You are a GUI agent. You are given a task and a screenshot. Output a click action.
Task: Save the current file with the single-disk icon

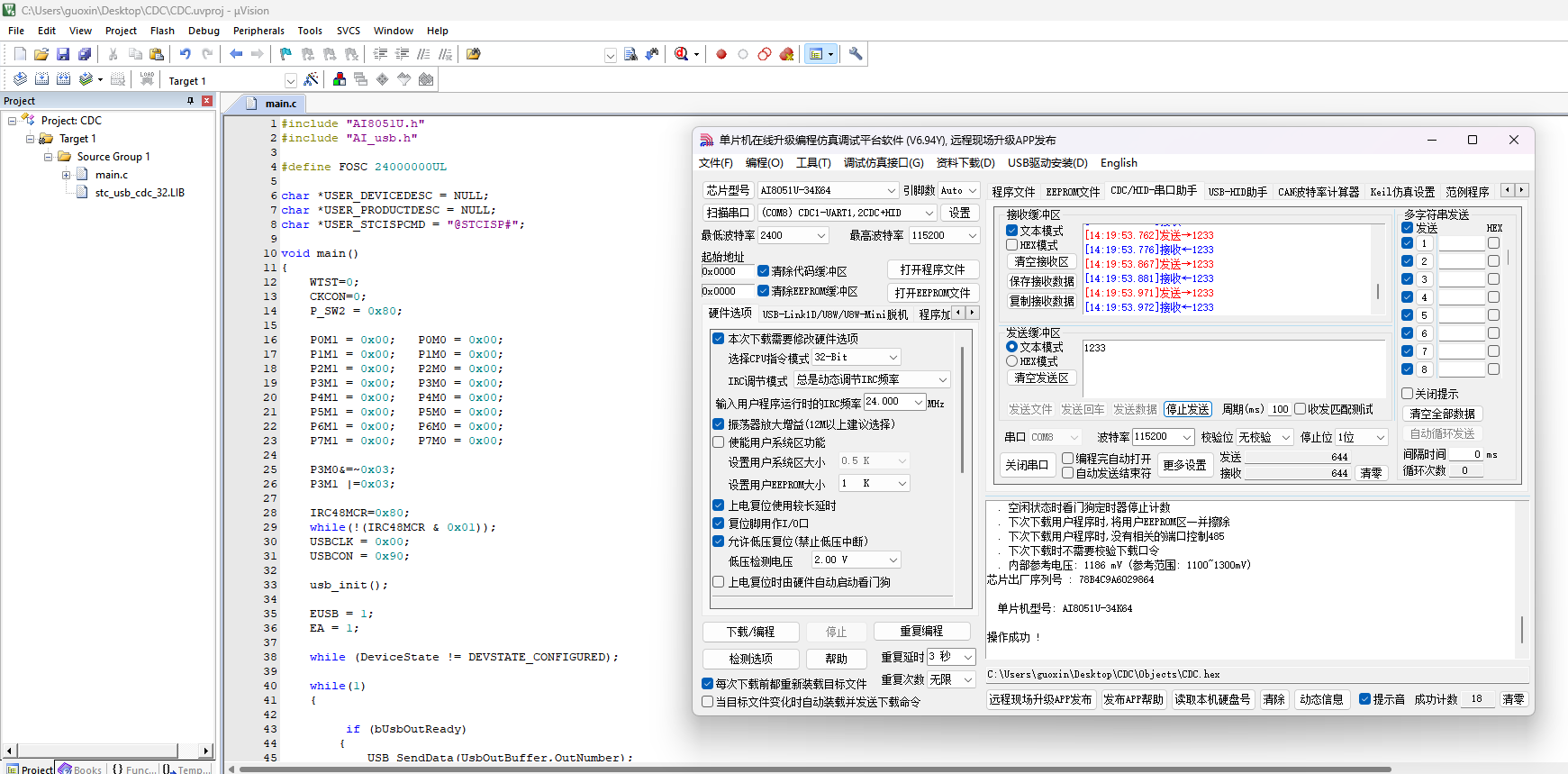point(63,54)
